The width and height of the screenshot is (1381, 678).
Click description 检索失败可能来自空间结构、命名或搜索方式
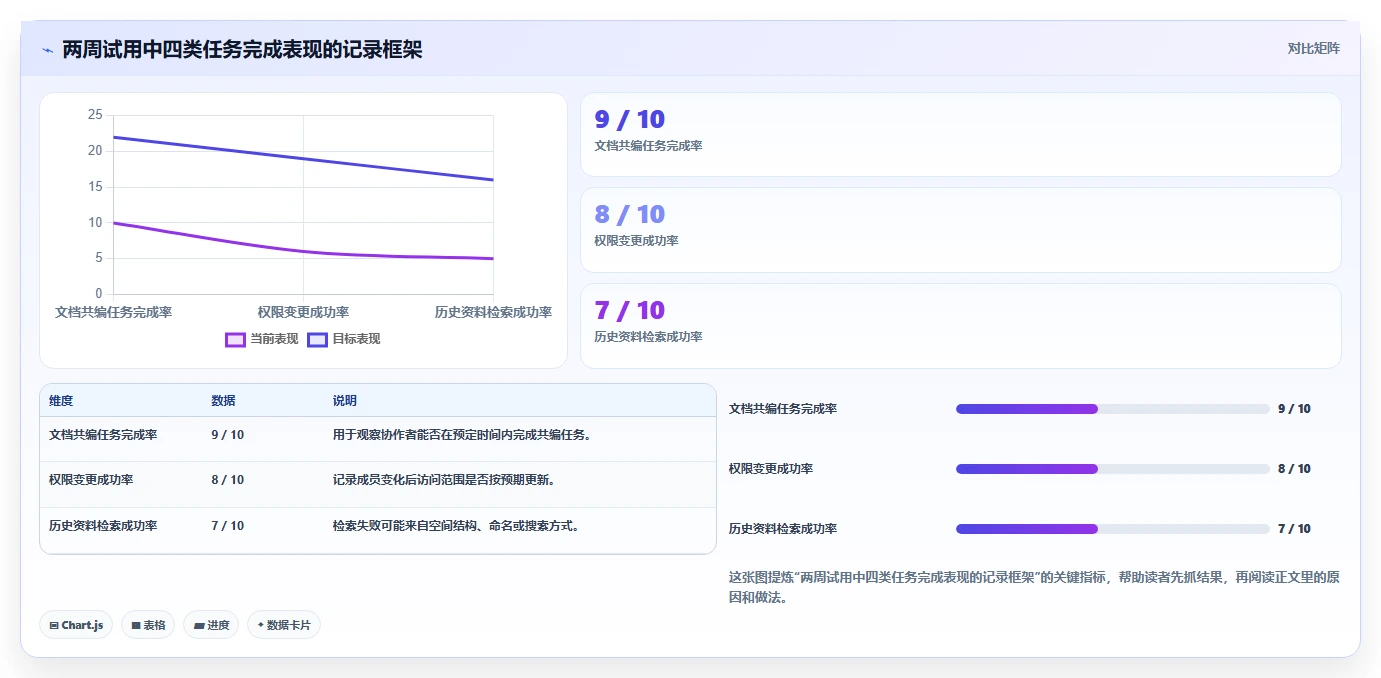[456, 526]
